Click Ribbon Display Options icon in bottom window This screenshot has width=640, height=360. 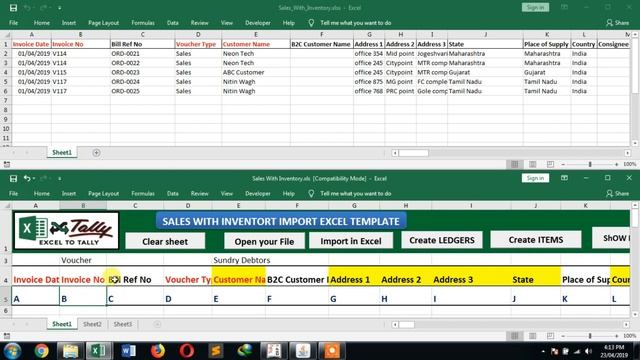pos(564,178)
